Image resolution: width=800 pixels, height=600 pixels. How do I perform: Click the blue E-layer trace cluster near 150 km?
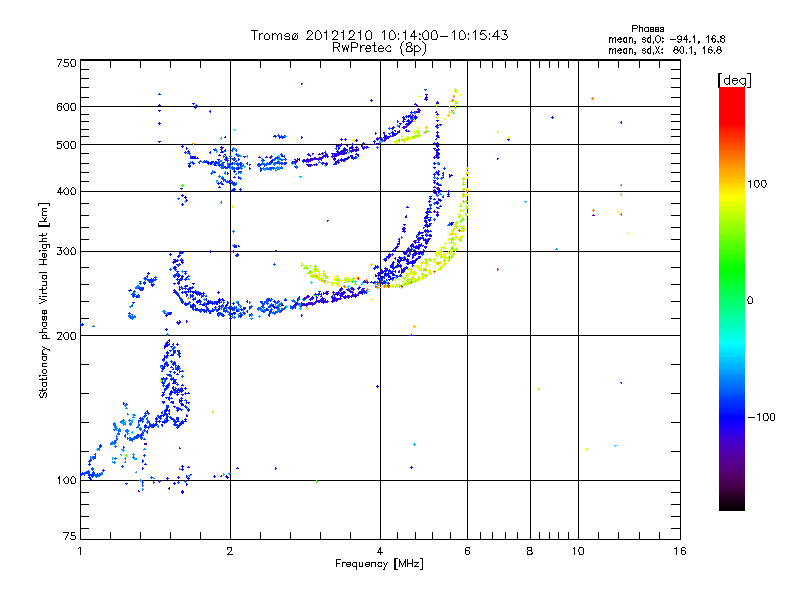point(175,385)
